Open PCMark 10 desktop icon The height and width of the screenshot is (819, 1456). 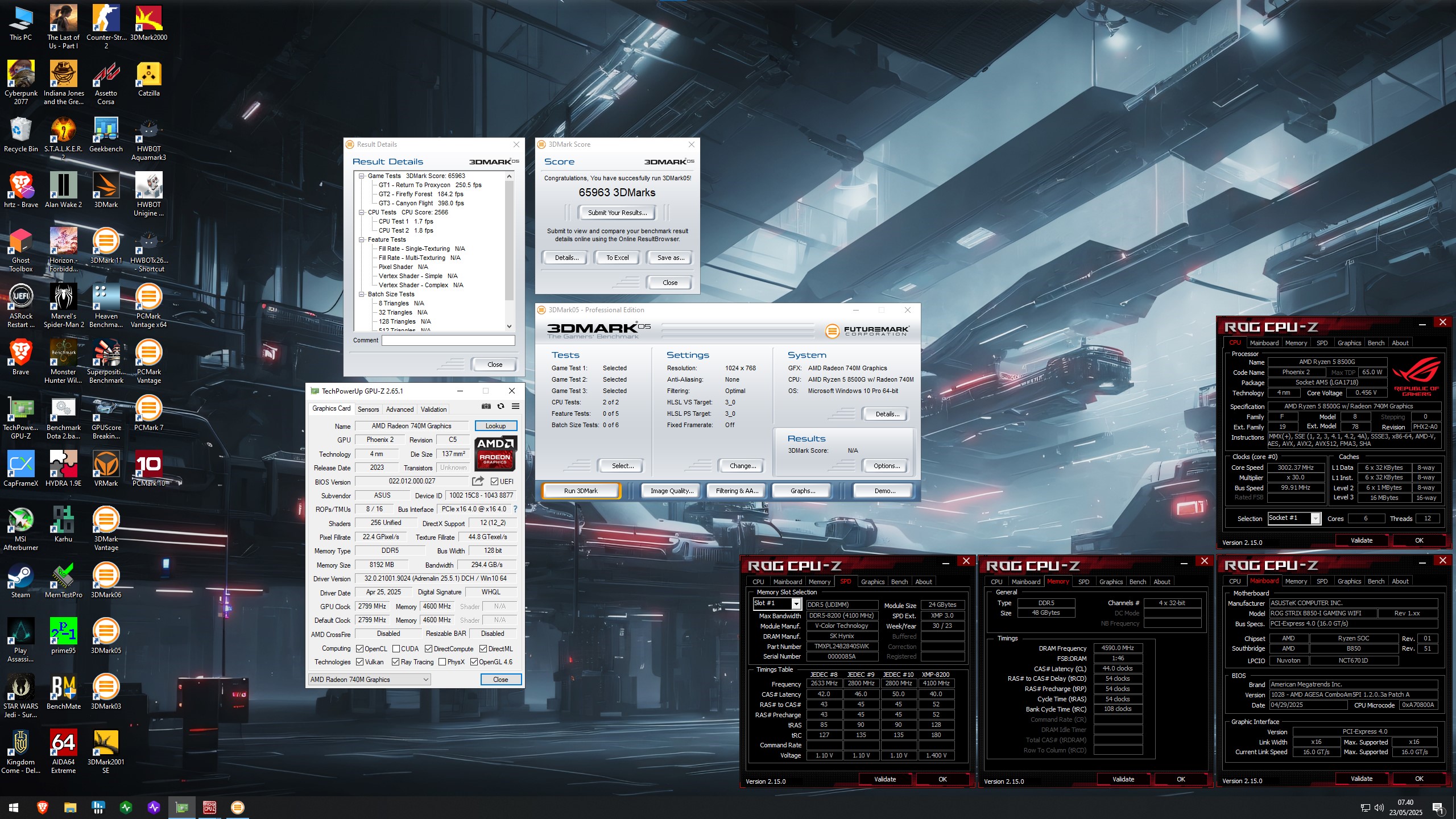click(148, 469)
